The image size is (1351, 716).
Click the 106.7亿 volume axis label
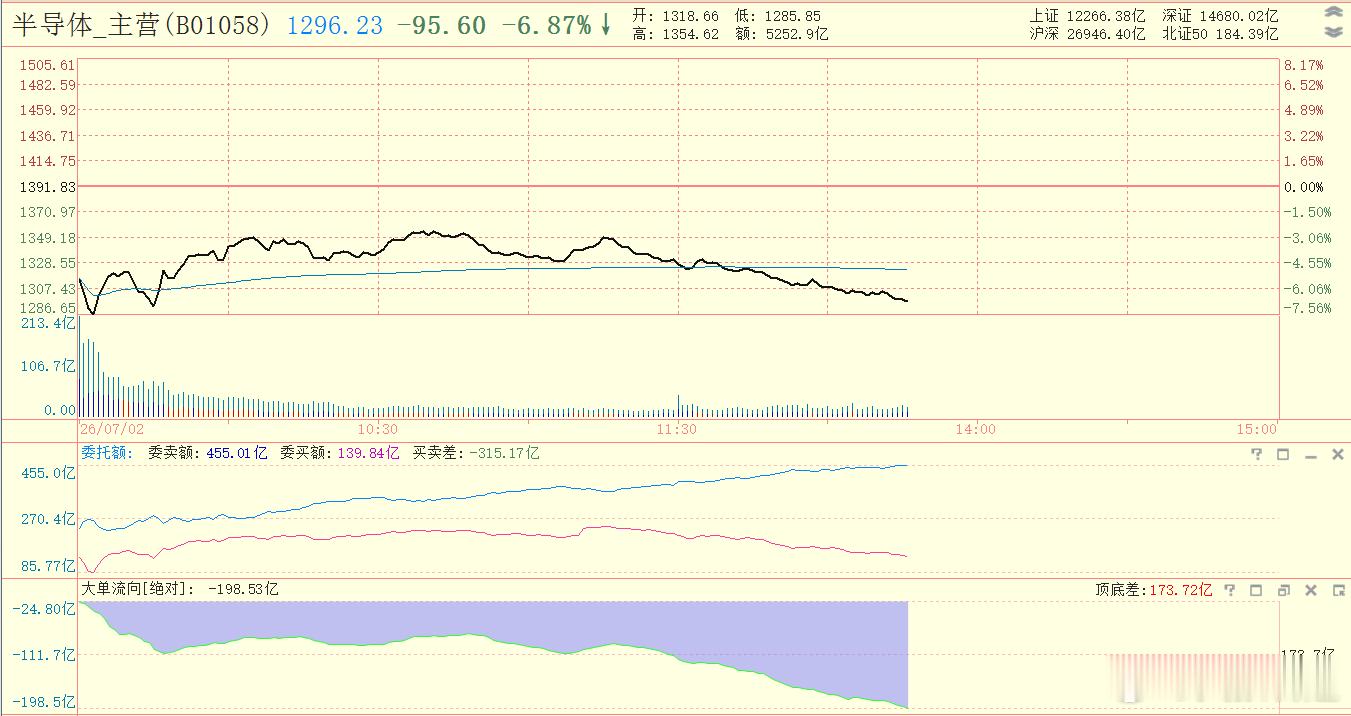tap(49, 367)
